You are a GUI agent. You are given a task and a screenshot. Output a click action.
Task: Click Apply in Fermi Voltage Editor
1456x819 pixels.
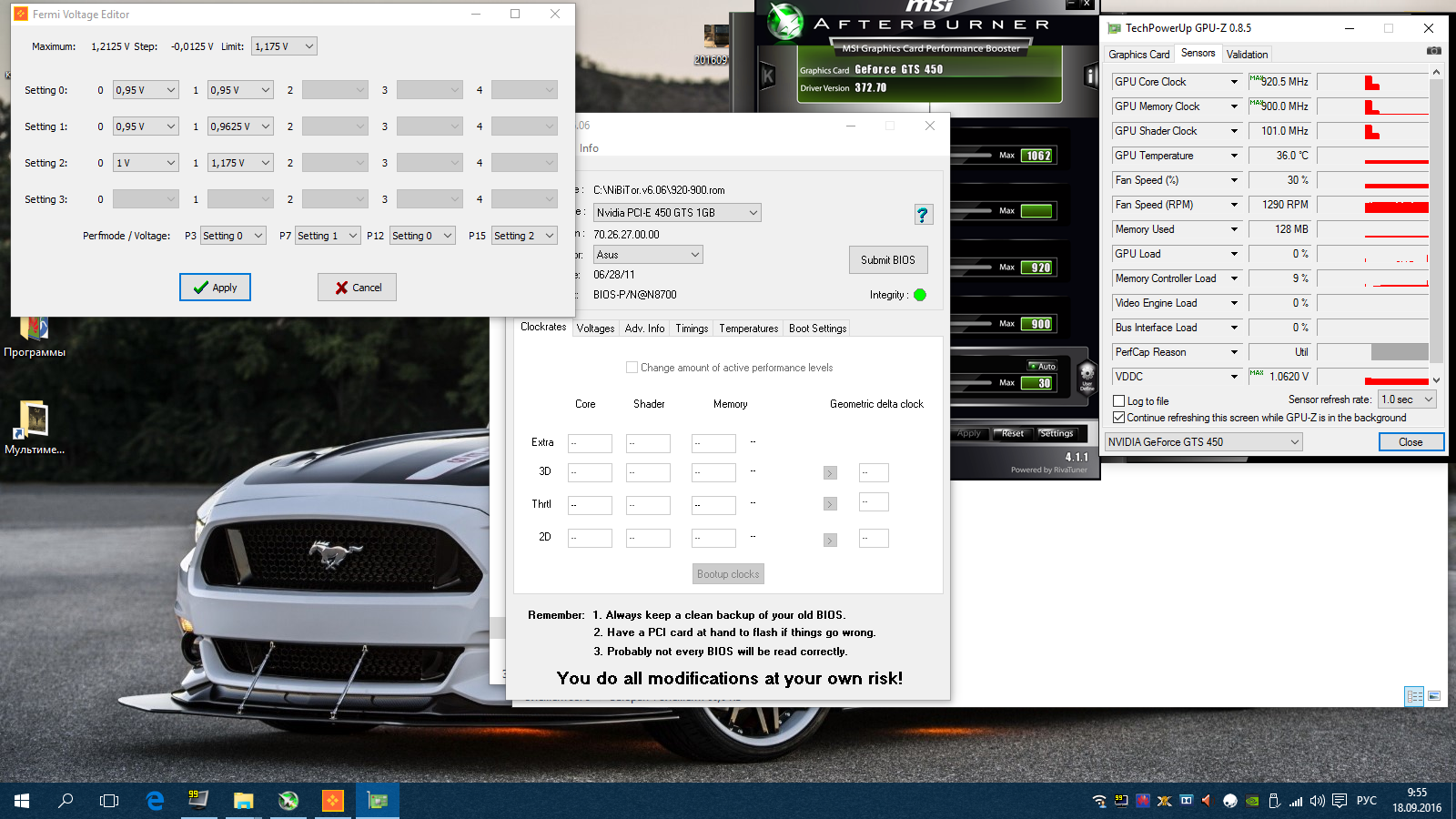pyautogui.click(x=215, y=288)
